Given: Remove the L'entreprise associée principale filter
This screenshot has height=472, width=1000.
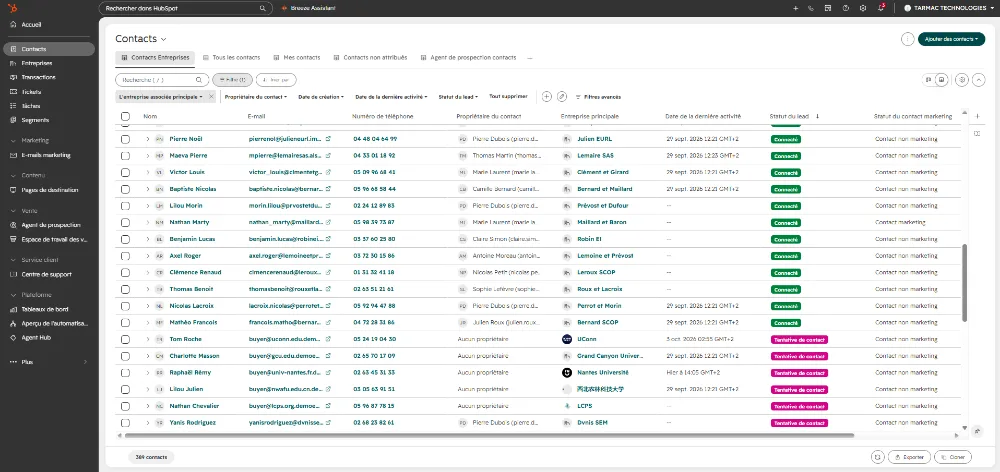Looking at the screenshot, I should 212,96.
